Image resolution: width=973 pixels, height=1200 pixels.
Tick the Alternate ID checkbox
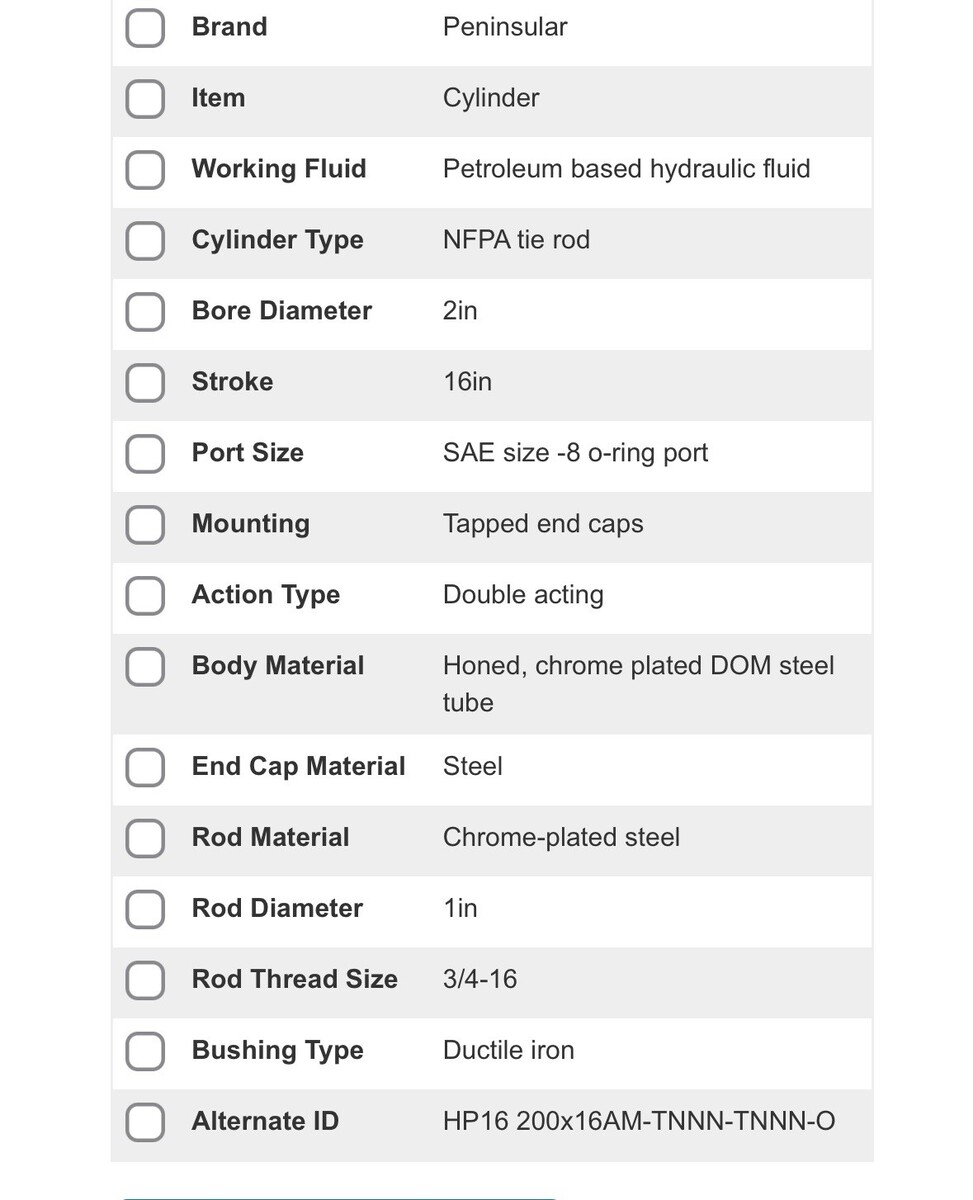pyautogui.click(x=145, y=1122)
